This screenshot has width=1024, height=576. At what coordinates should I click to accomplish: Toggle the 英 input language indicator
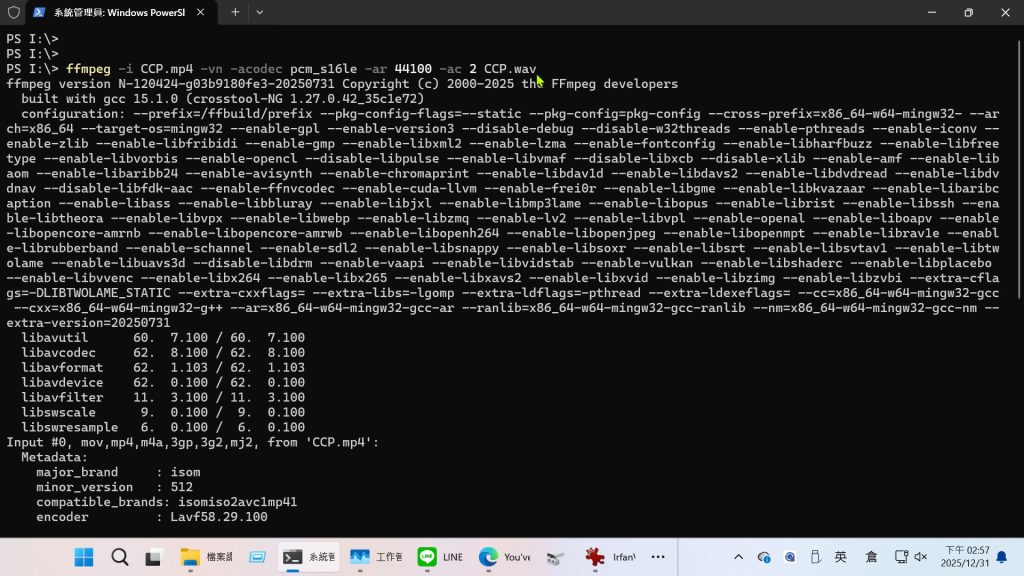click(x=841, y=557)
